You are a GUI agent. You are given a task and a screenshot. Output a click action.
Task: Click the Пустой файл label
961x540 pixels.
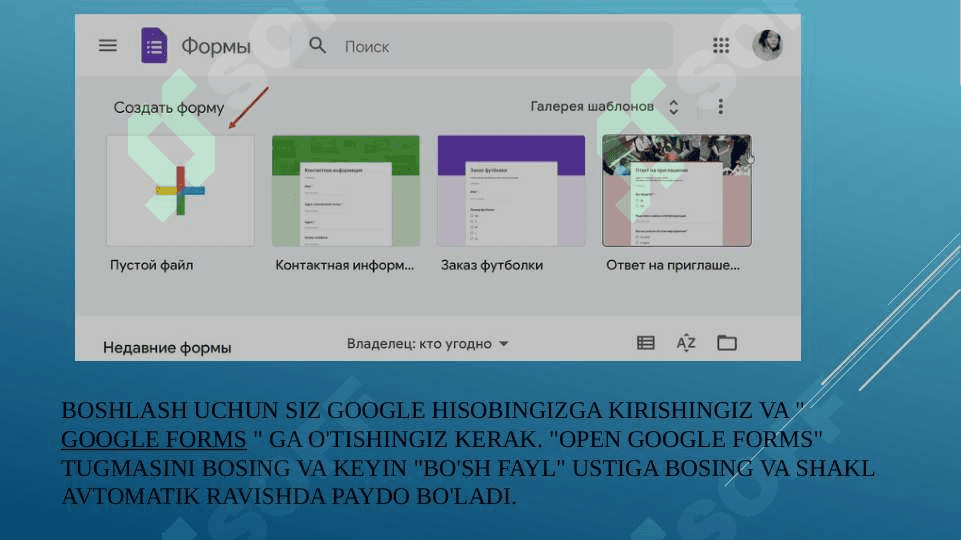(x=151, y=265)
